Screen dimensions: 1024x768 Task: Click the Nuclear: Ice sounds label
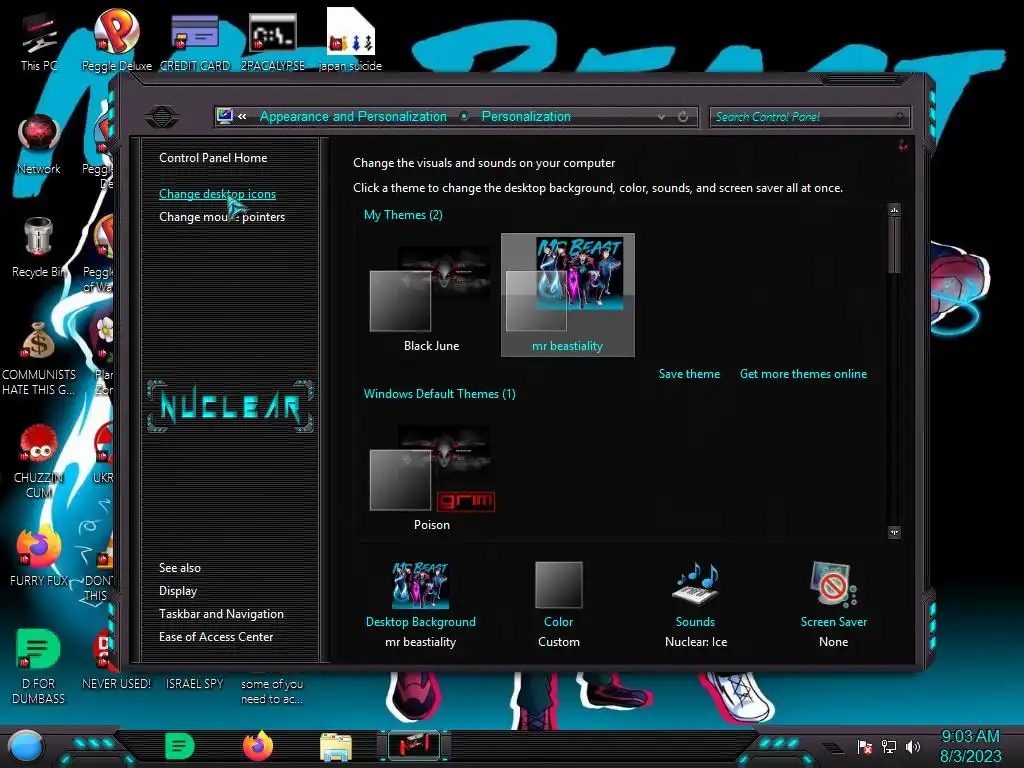coord(696,642)
